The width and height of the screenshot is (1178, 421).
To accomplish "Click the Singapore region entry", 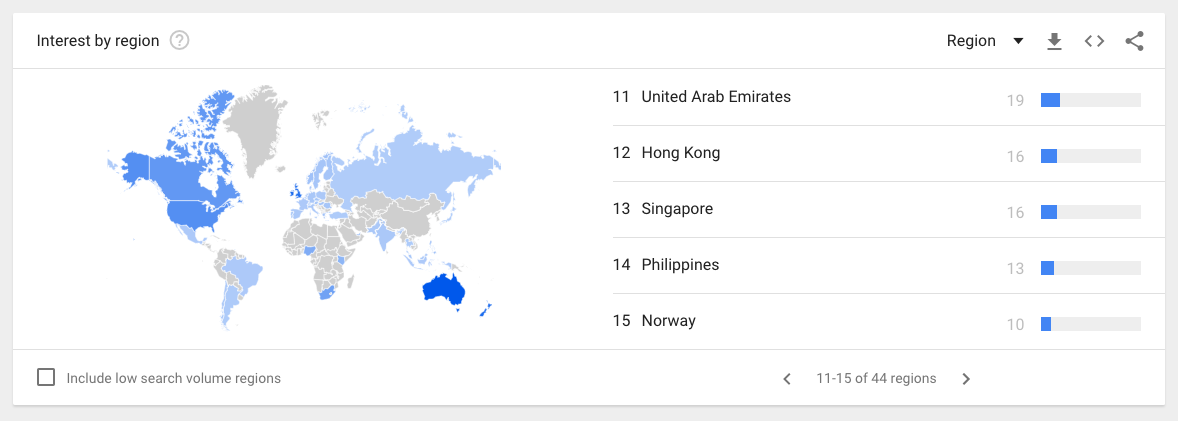I will click(x=677, y=209).
